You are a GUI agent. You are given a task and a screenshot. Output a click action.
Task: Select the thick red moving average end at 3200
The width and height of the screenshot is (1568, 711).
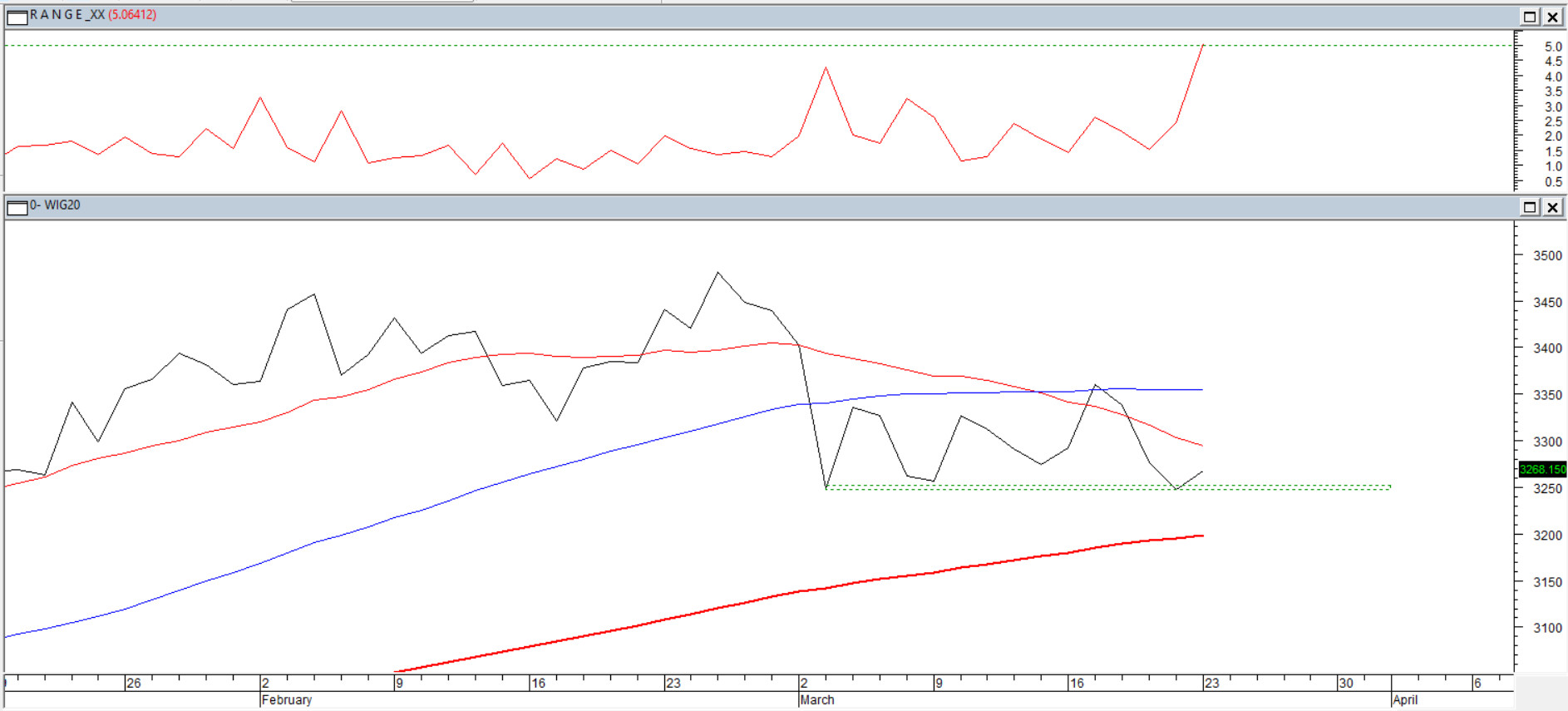(1201, 536)
